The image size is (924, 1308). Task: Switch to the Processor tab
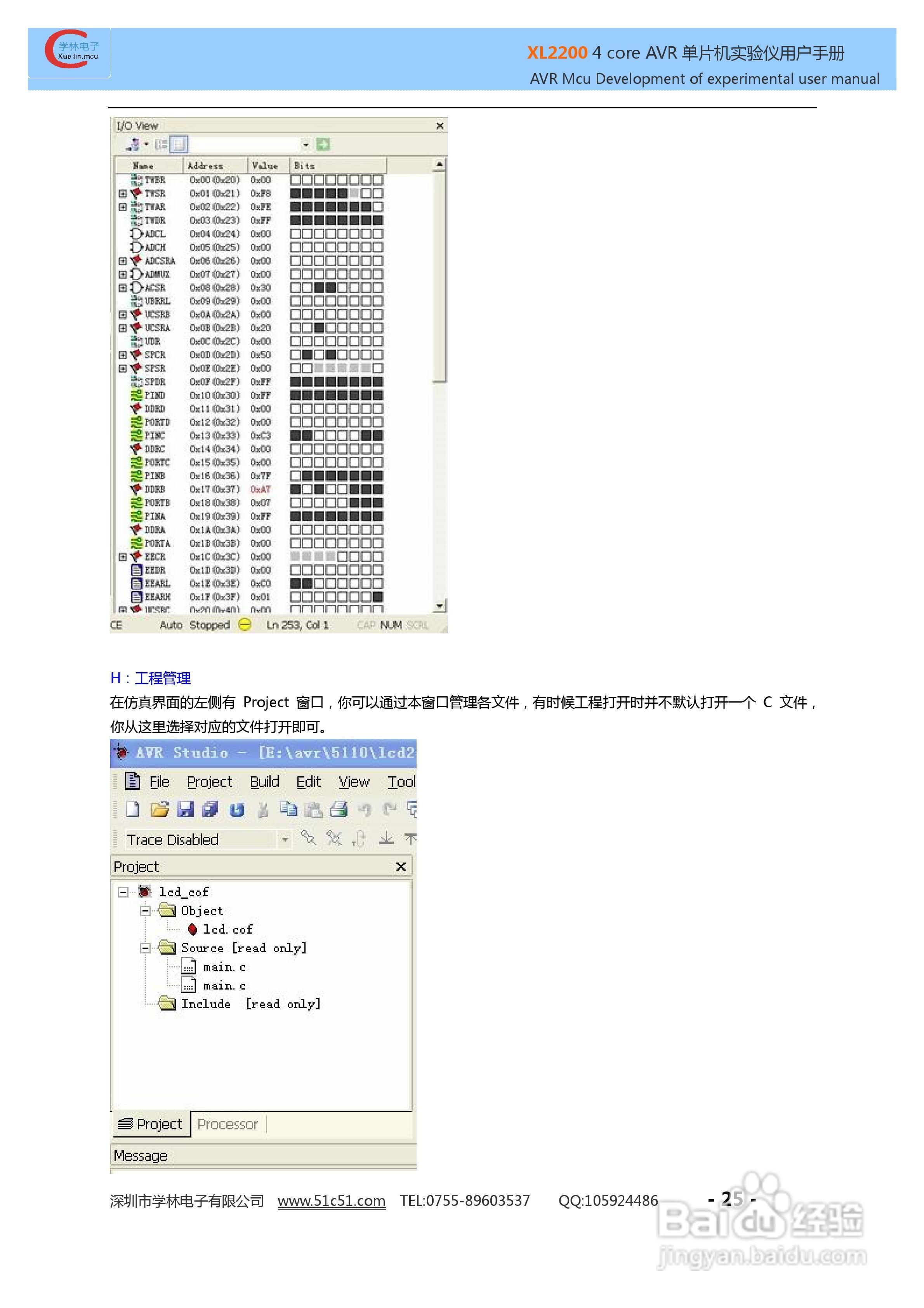click(x=227, y=1124)
